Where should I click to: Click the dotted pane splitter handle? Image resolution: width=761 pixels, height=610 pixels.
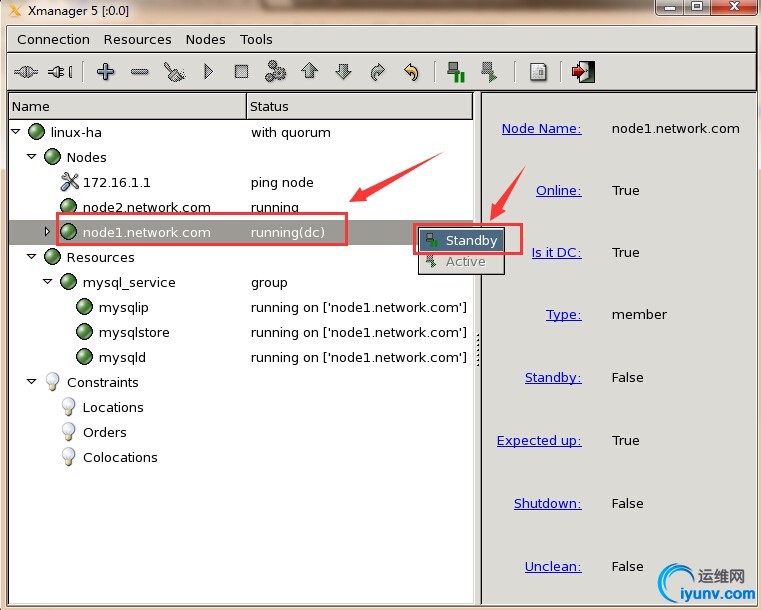(x=479, y=349)
